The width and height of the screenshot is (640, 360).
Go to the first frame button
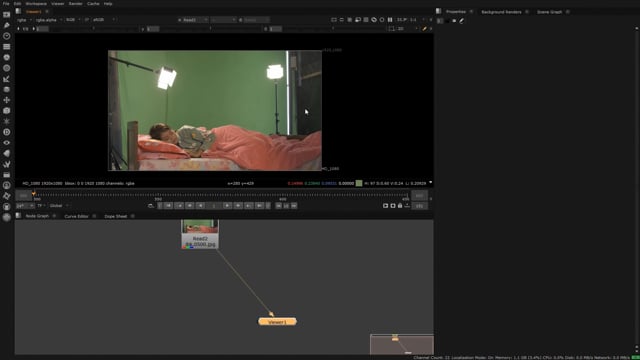[168, 206]
